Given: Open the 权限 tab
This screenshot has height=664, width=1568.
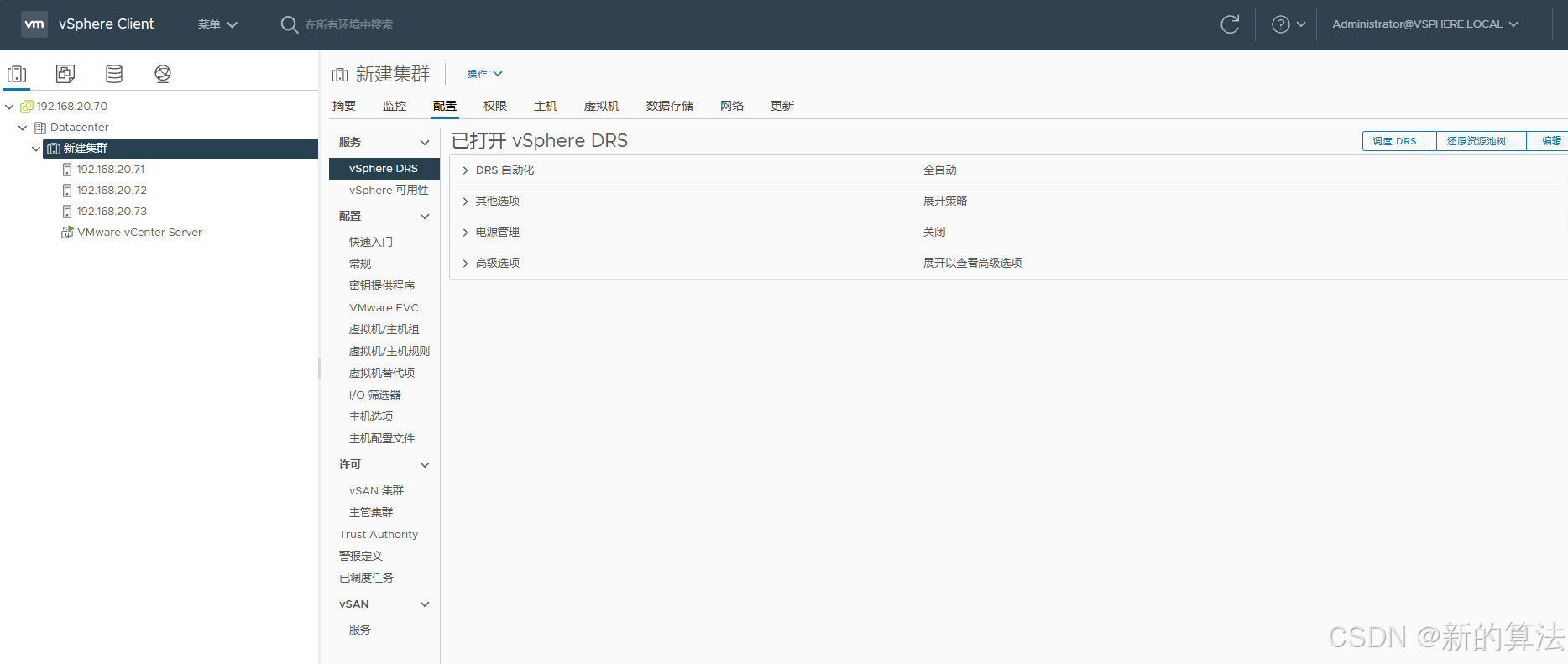Looking at the screenshot, I should 495,106.
